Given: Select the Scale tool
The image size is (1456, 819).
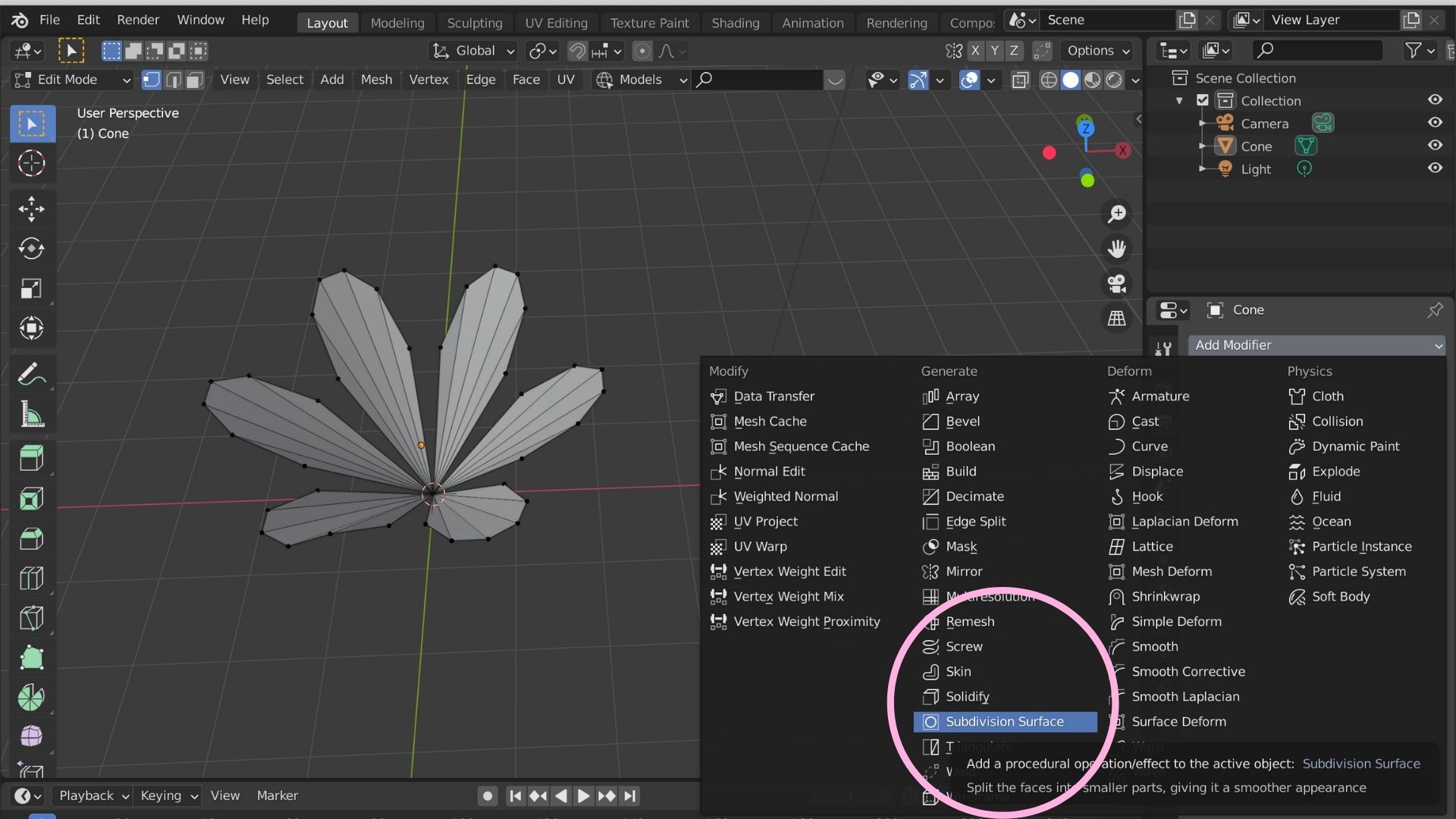Looking at the screenshot, I should pos(32,288).
